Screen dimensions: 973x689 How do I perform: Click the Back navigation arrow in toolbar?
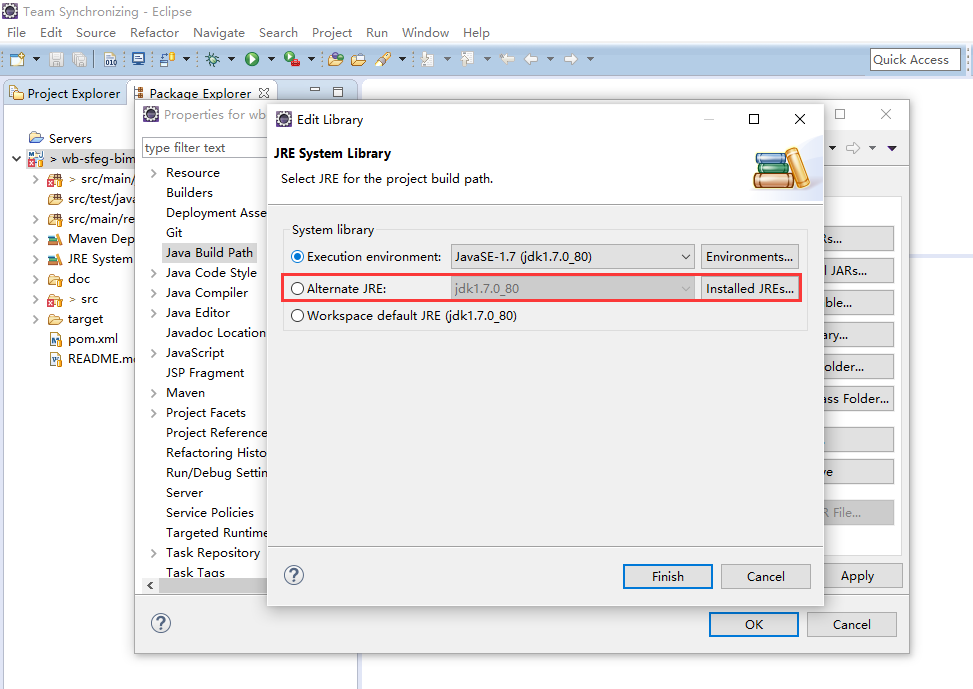coord(531,59)
